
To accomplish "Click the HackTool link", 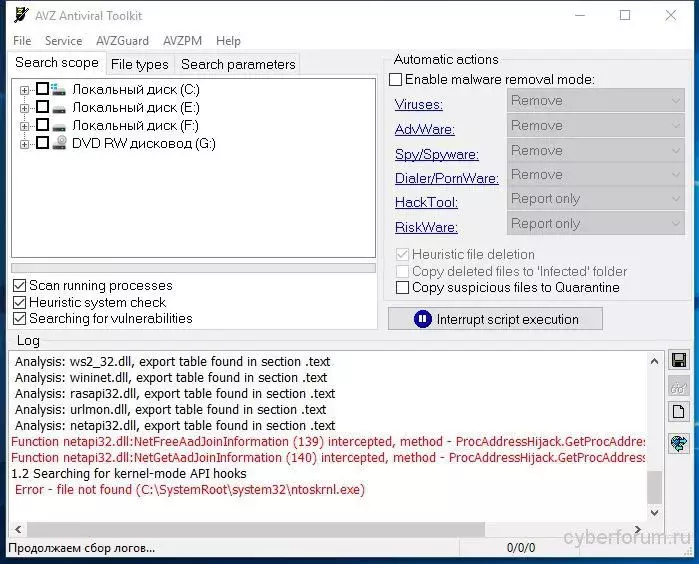I will click(x=426, y=202).
